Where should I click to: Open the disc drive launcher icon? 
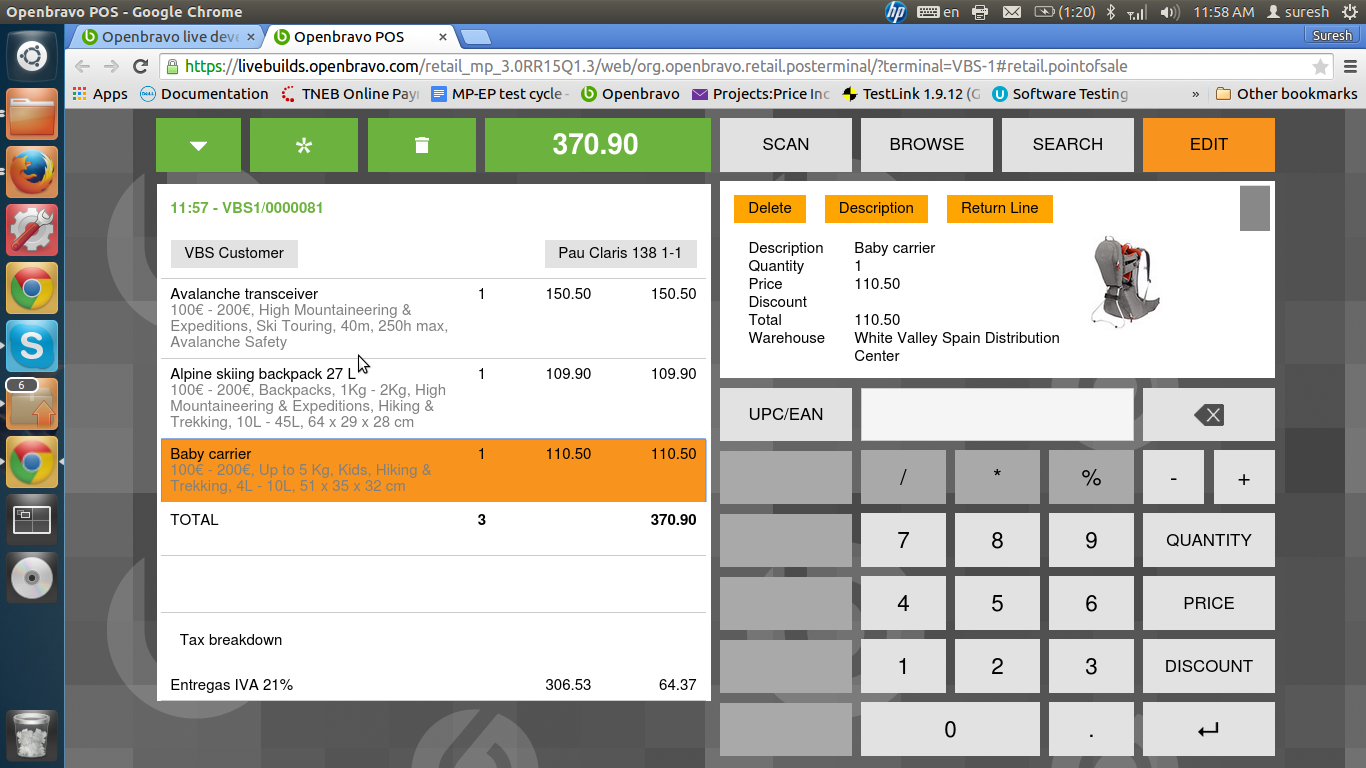point(32,578)
